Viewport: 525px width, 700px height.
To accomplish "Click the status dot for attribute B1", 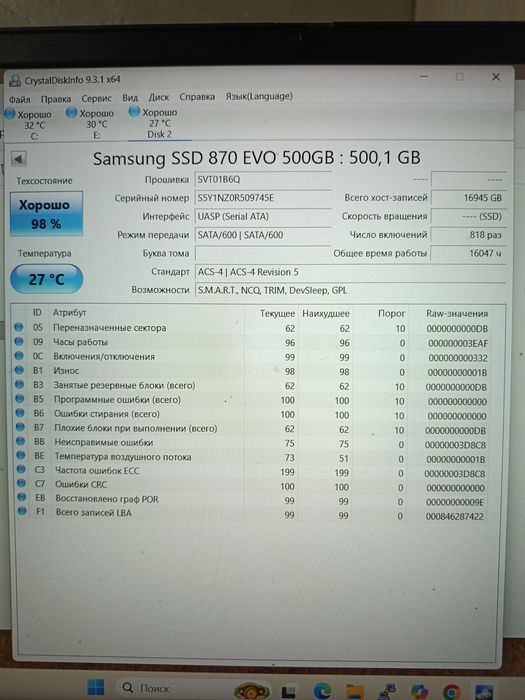I will tap(19, 370).
